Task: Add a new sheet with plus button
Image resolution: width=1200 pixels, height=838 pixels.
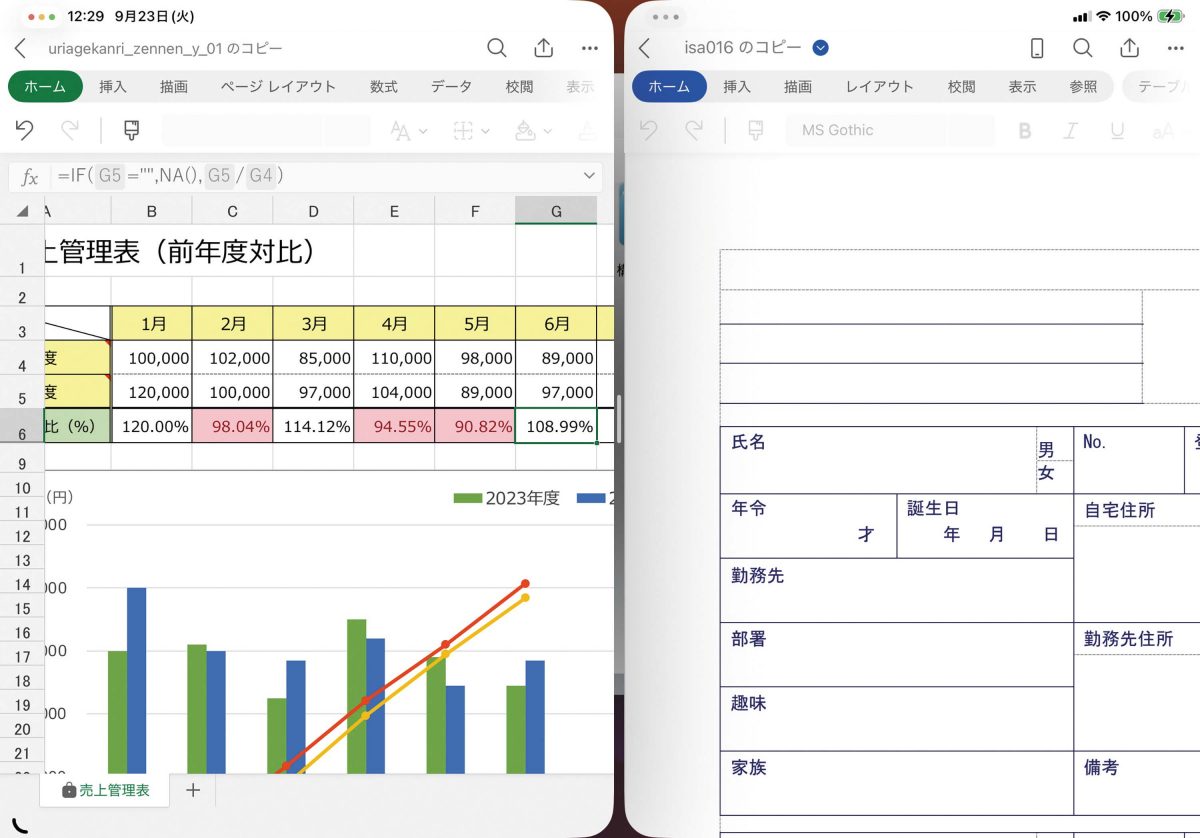Action: [x=193, y=790]
